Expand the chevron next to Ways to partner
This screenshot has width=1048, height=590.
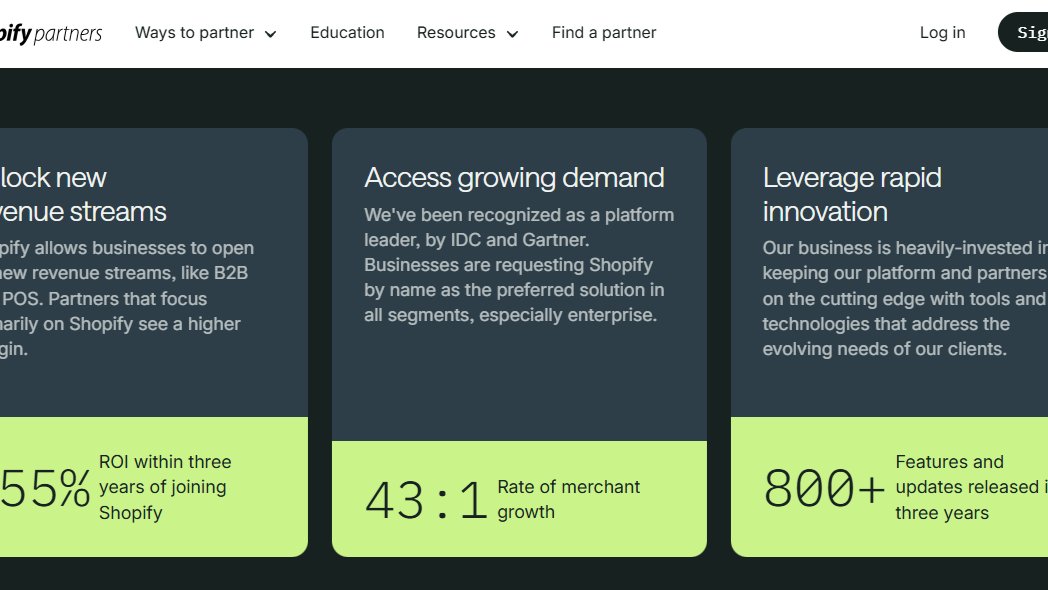click(x=270, y=34)
